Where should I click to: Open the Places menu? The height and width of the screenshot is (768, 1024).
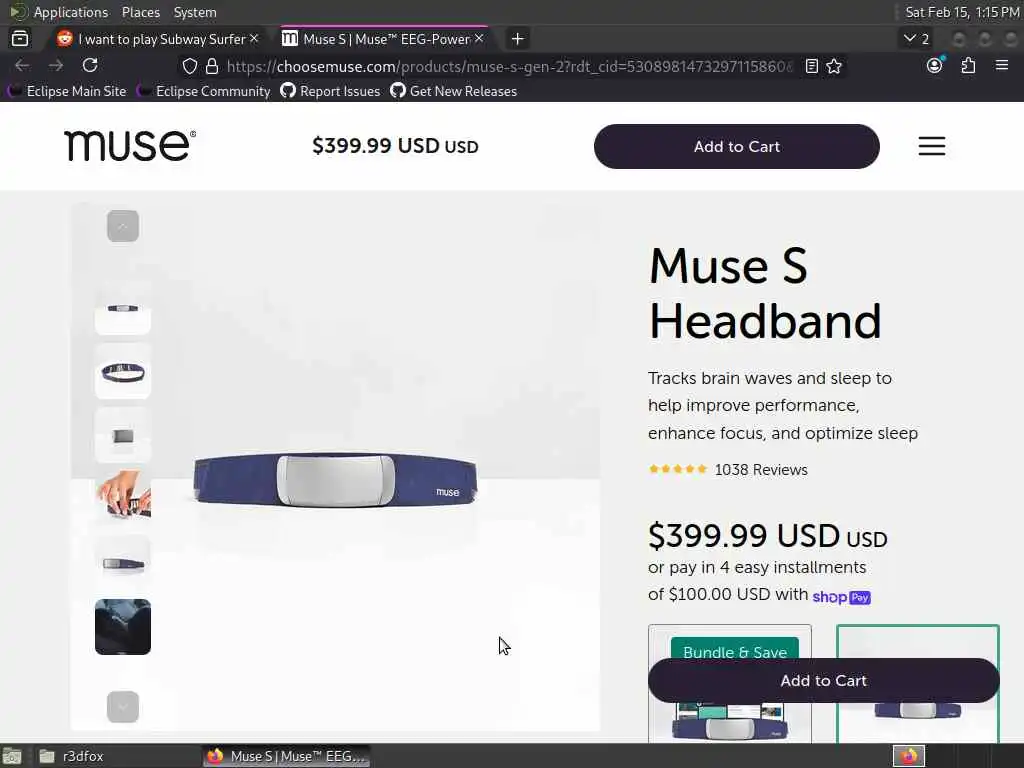[140, 12]
